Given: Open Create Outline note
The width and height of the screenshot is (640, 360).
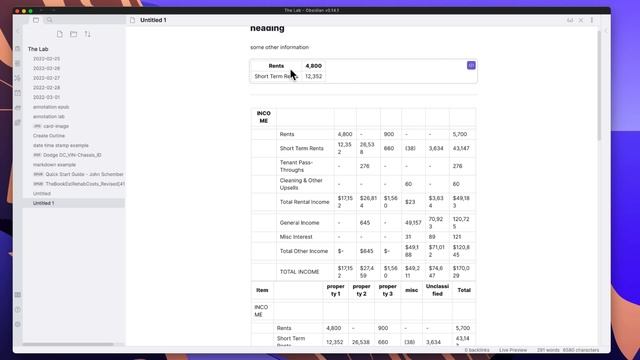Looking at the screenshot, I should point(49,136).
